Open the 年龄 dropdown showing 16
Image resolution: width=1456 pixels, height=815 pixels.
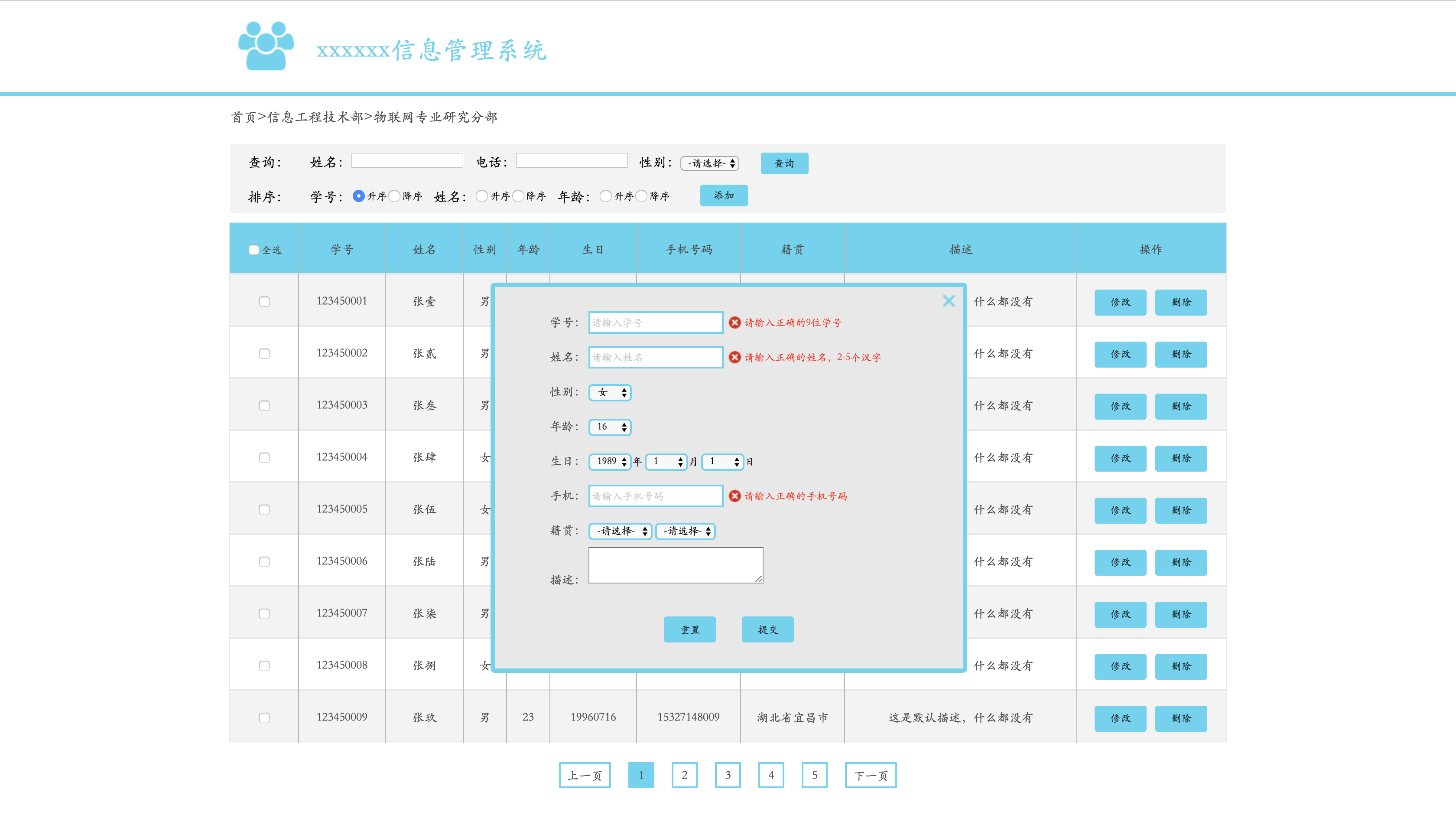610,427
